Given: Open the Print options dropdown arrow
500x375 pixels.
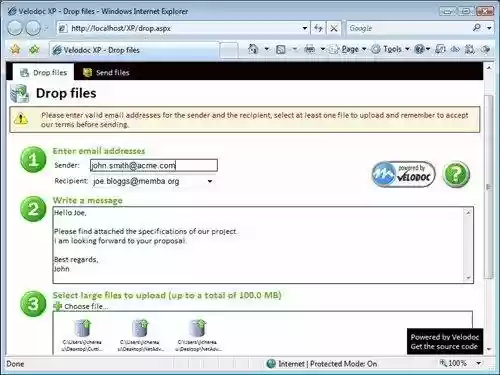Looking at the screenshot, I should coord(323,49).
